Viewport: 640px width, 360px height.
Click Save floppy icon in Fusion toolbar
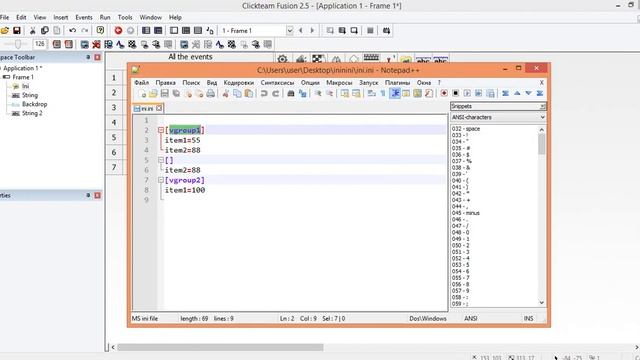click(x=17, y=31)
